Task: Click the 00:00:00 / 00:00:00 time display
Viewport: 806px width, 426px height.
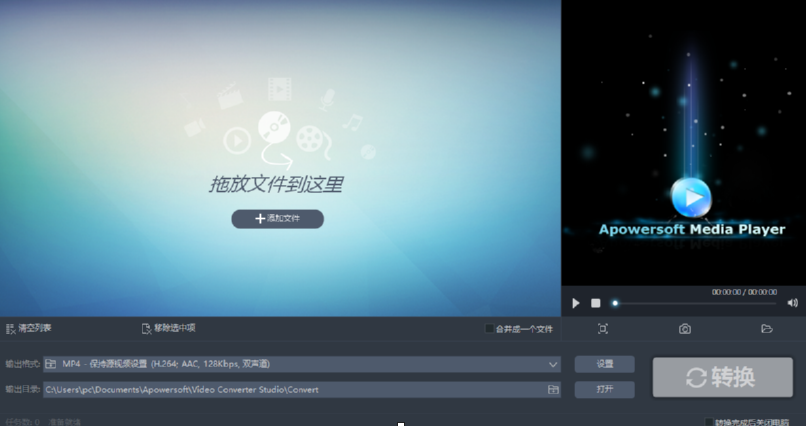Action: pos(744,292)
